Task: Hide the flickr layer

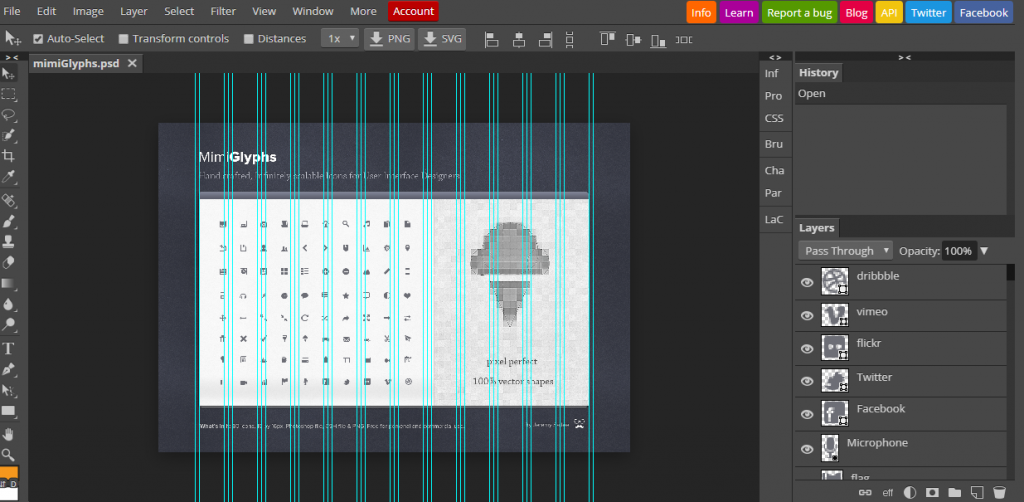Action: pos(807,349)
